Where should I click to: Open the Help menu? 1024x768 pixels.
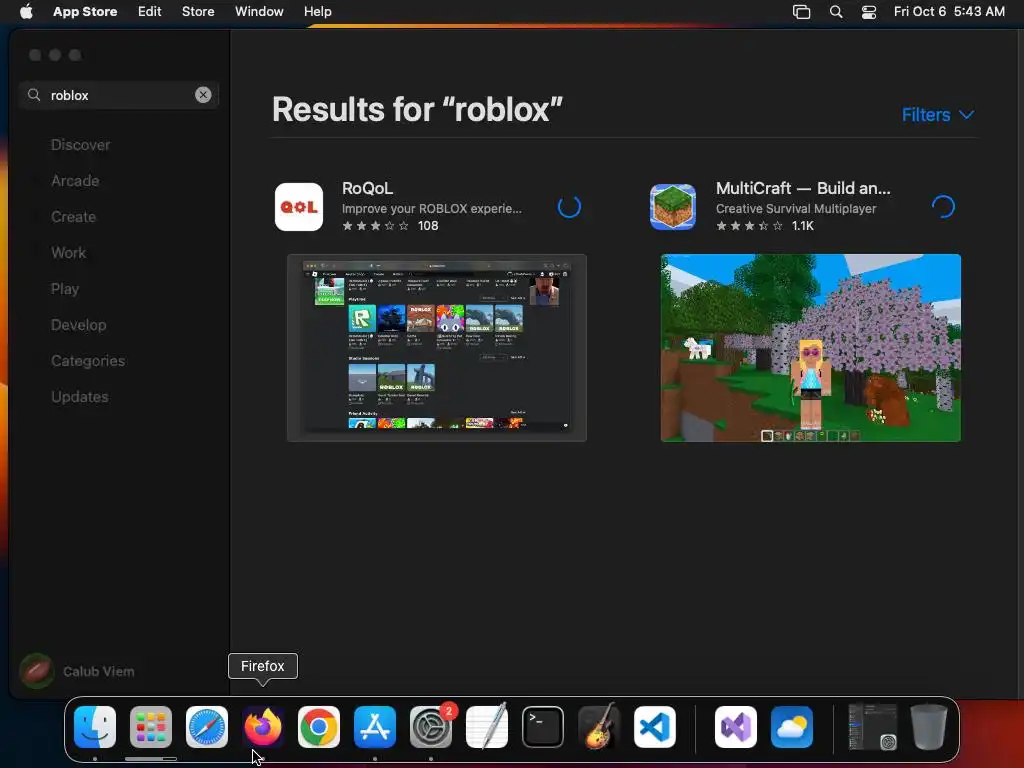pyautogui.click(x=317, y=12)
